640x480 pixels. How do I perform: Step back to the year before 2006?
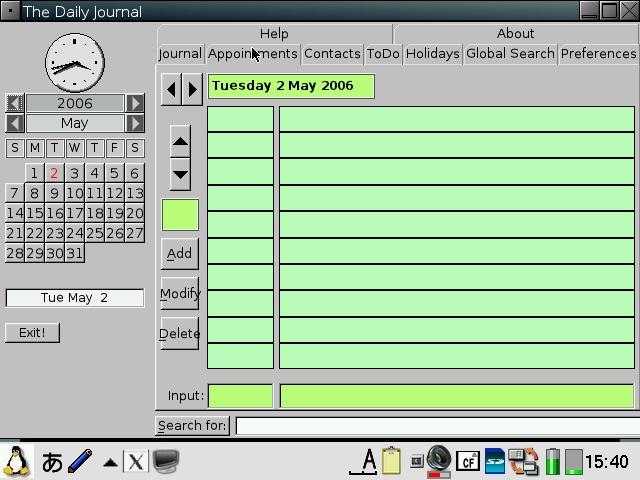(15, 103)
